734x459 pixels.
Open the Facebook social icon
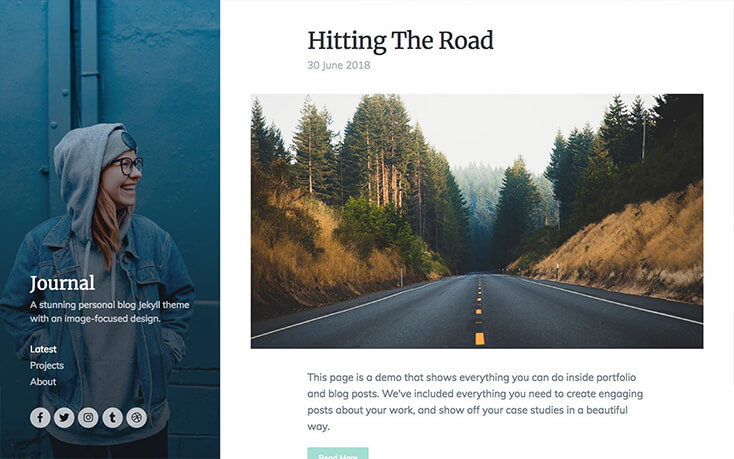click(40, 417)
